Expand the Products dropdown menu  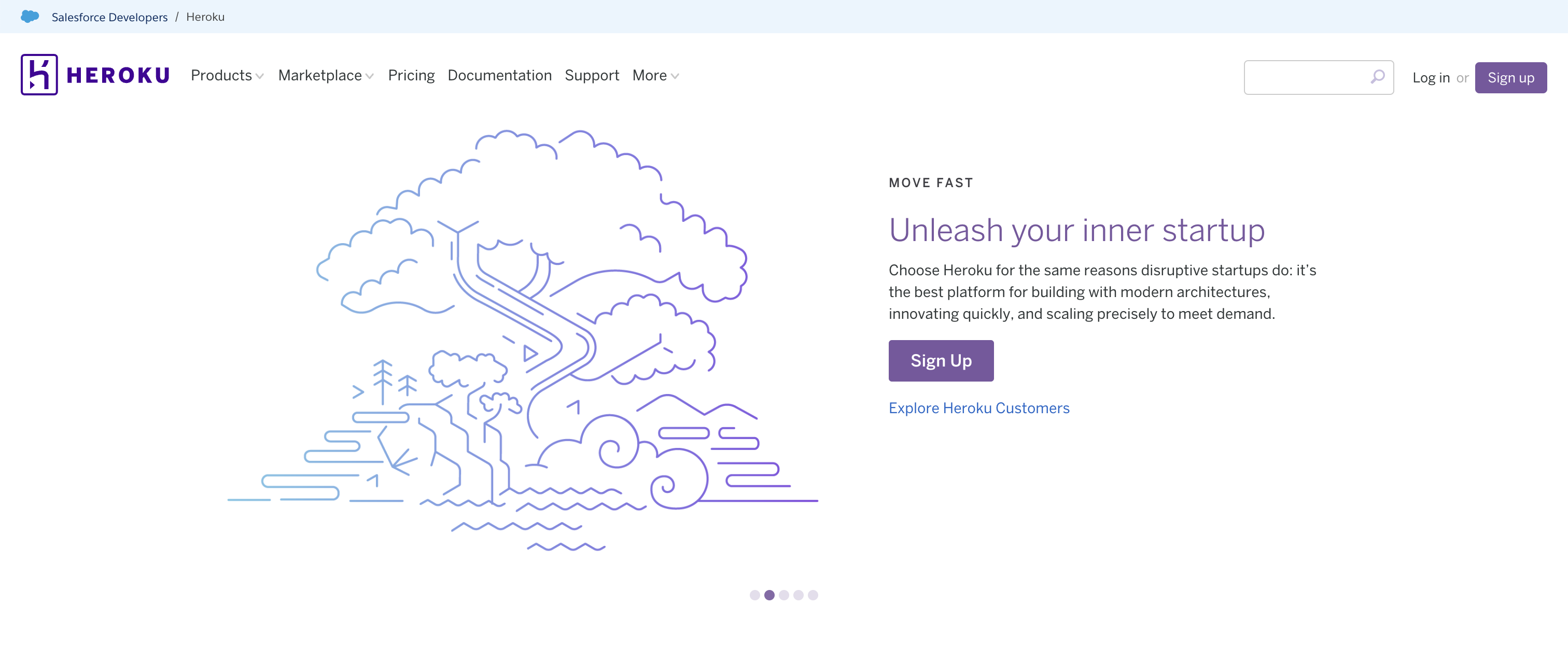pos(227,76)
